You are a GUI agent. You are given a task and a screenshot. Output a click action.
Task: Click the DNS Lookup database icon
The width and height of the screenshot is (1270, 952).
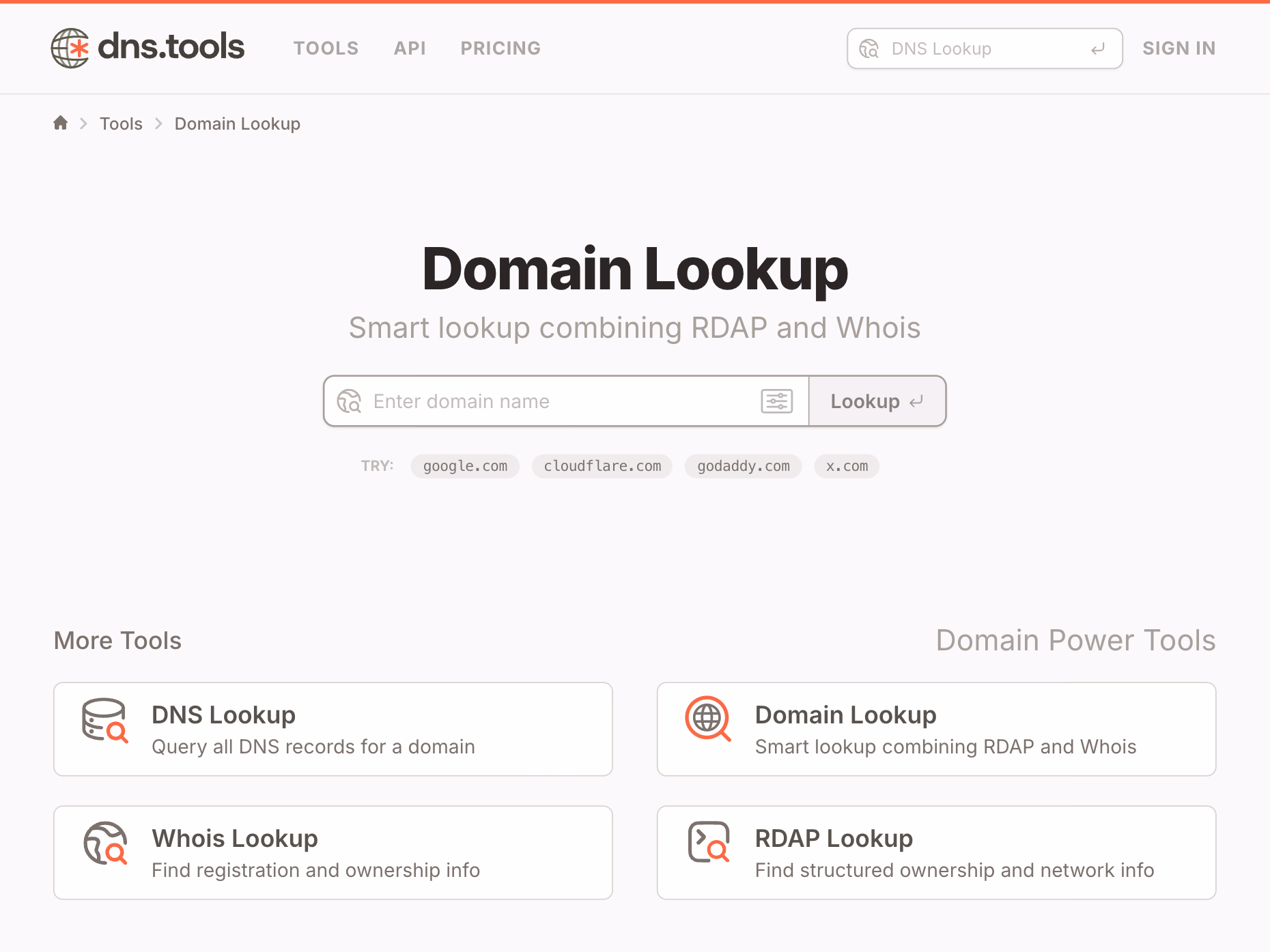point(104,721)
